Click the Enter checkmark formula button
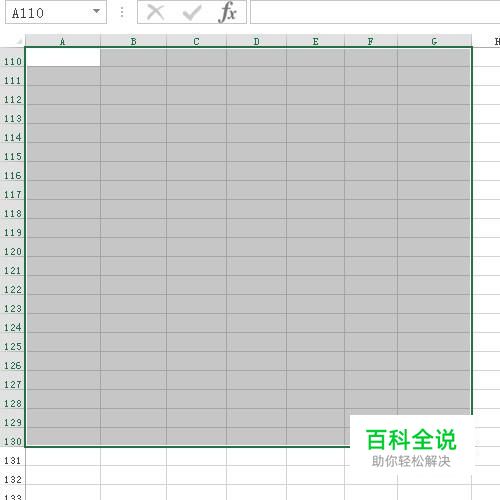The image size is (500, 500). (192, 13)
